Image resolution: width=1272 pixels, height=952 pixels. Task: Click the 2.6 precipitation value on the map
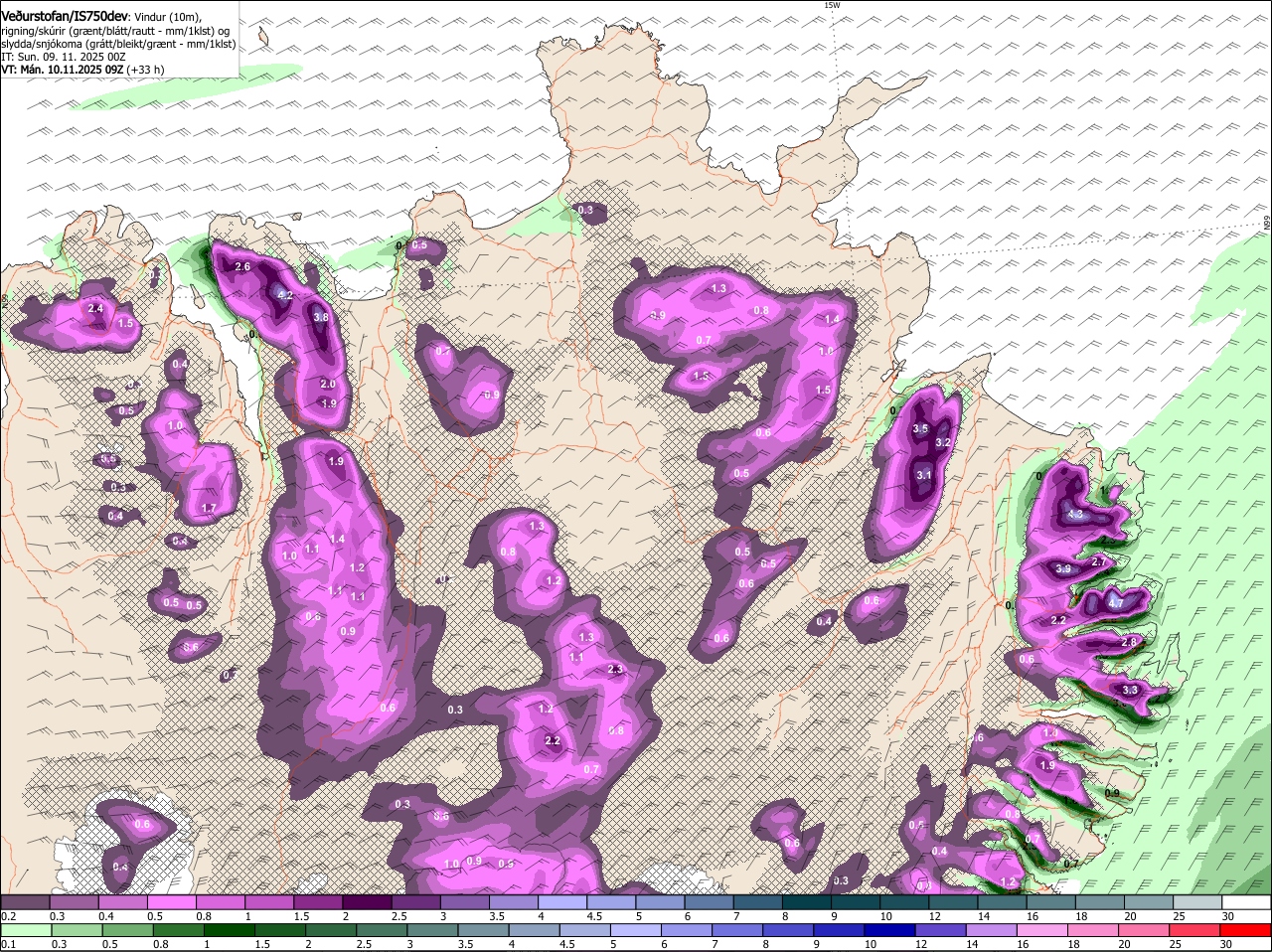242,266
